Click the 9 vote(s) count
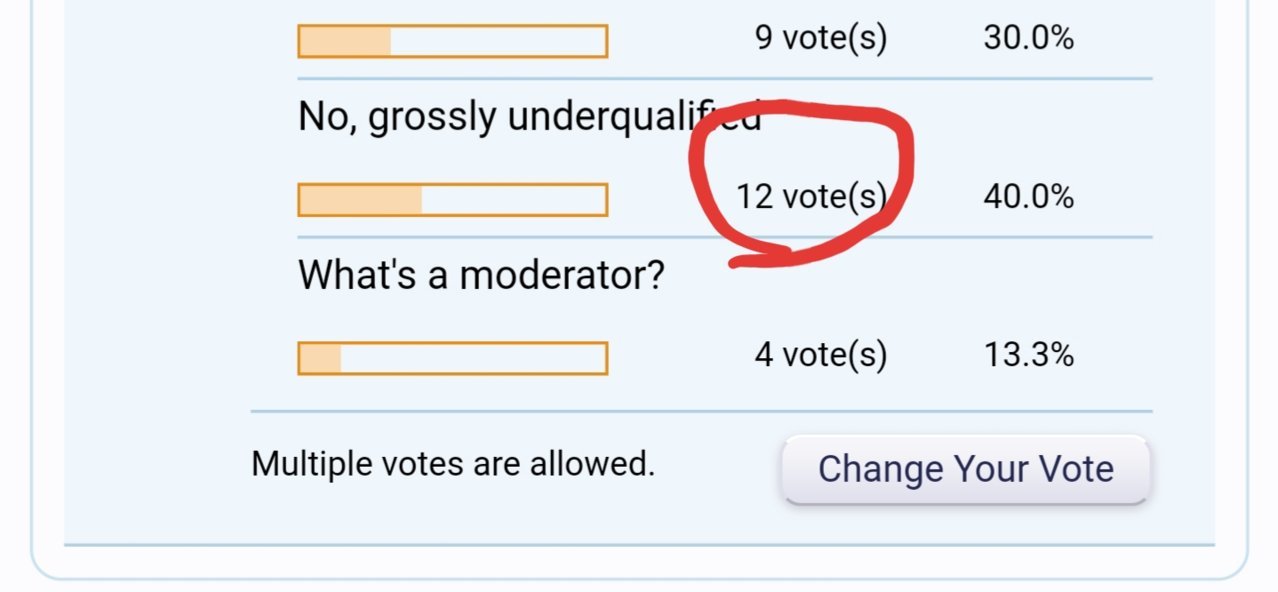The width and height of the screenshot is (1278, 592). tap(821, 39)
